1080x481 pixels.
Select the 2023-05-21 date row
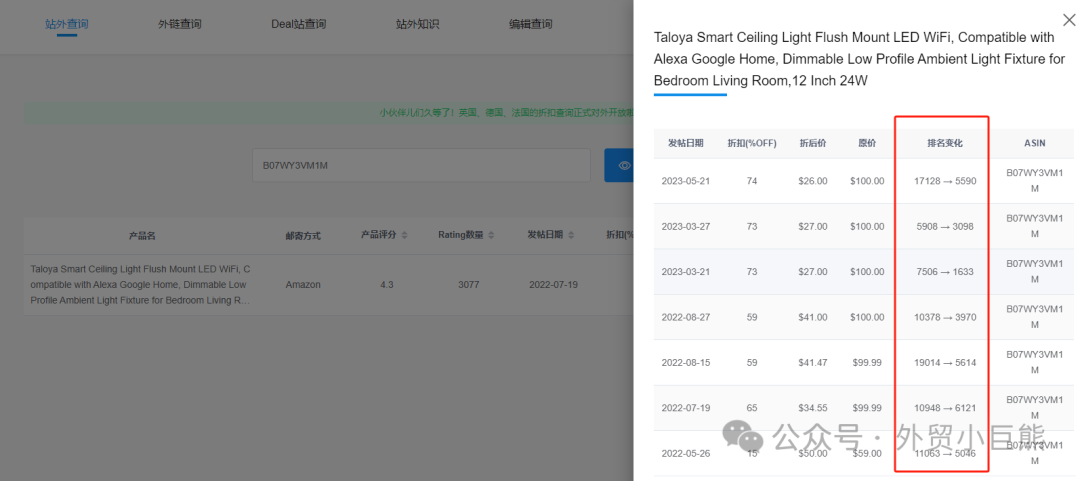pos(685,181)
